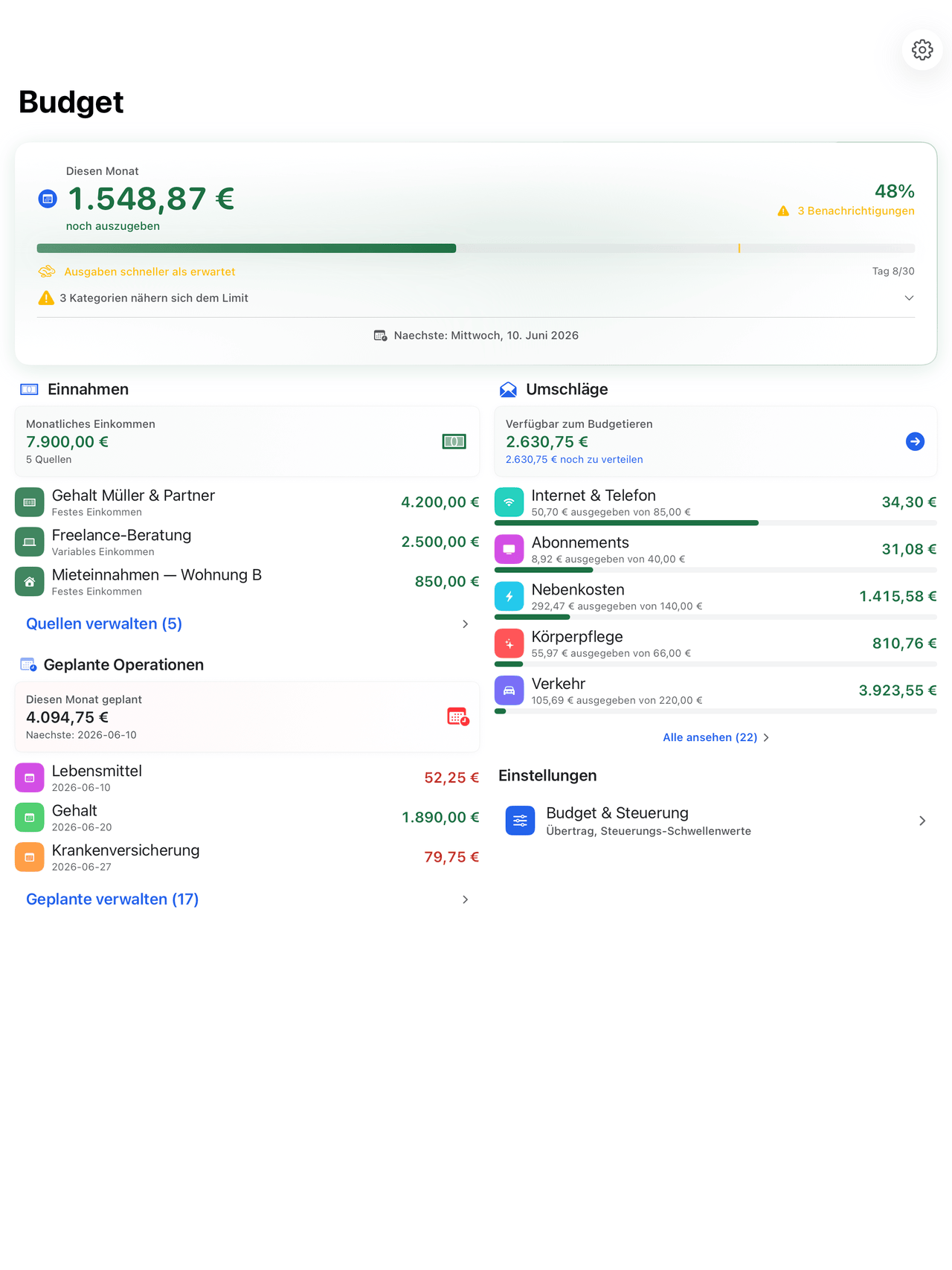Click Mieteinnahmen — Wohnung B title
952x1270 pixels.
pyautogui.click(x=157, y=574)
